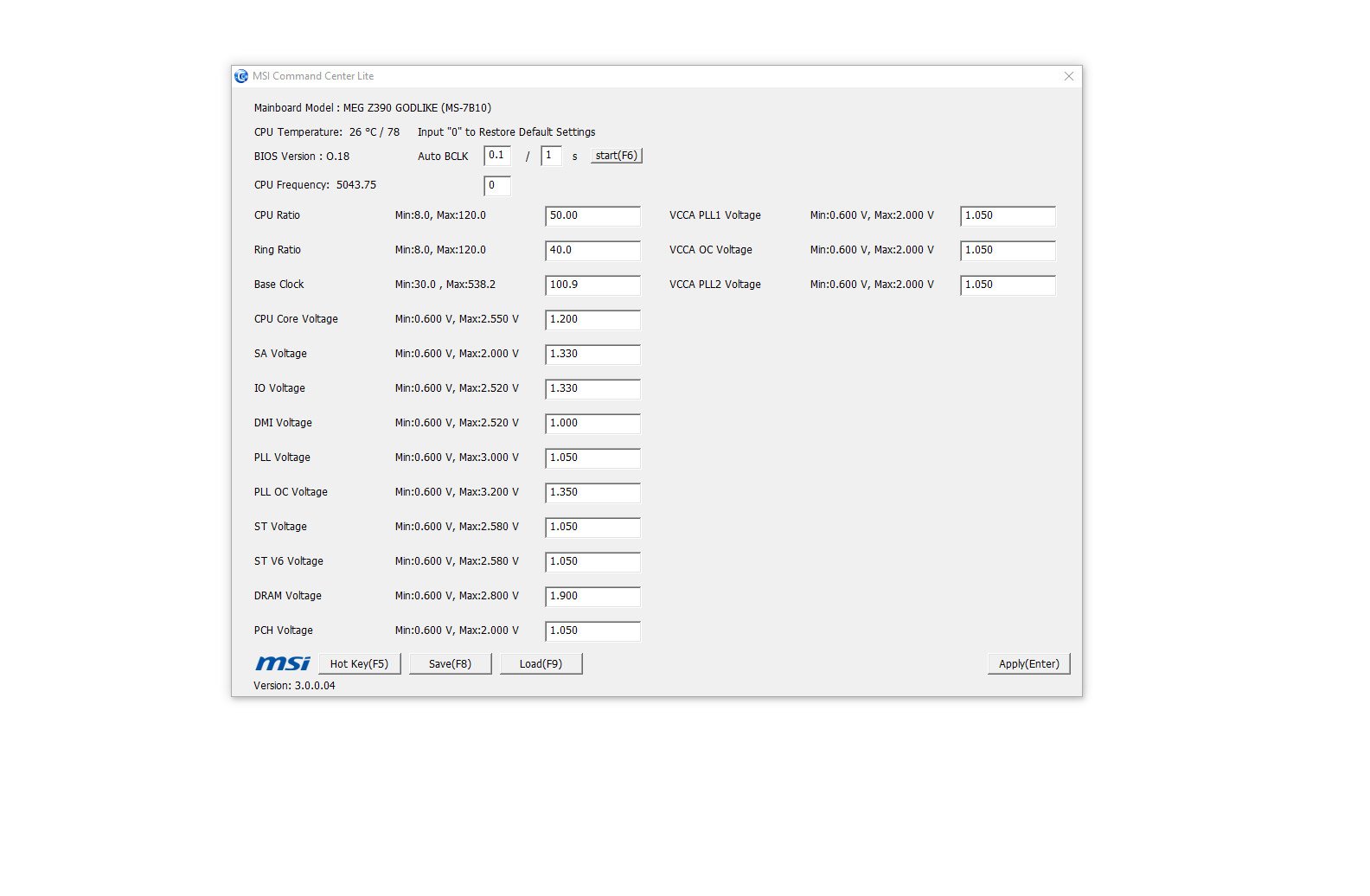
Task: Click the DRAM Voltage label
Action: (x=288, y=596)
